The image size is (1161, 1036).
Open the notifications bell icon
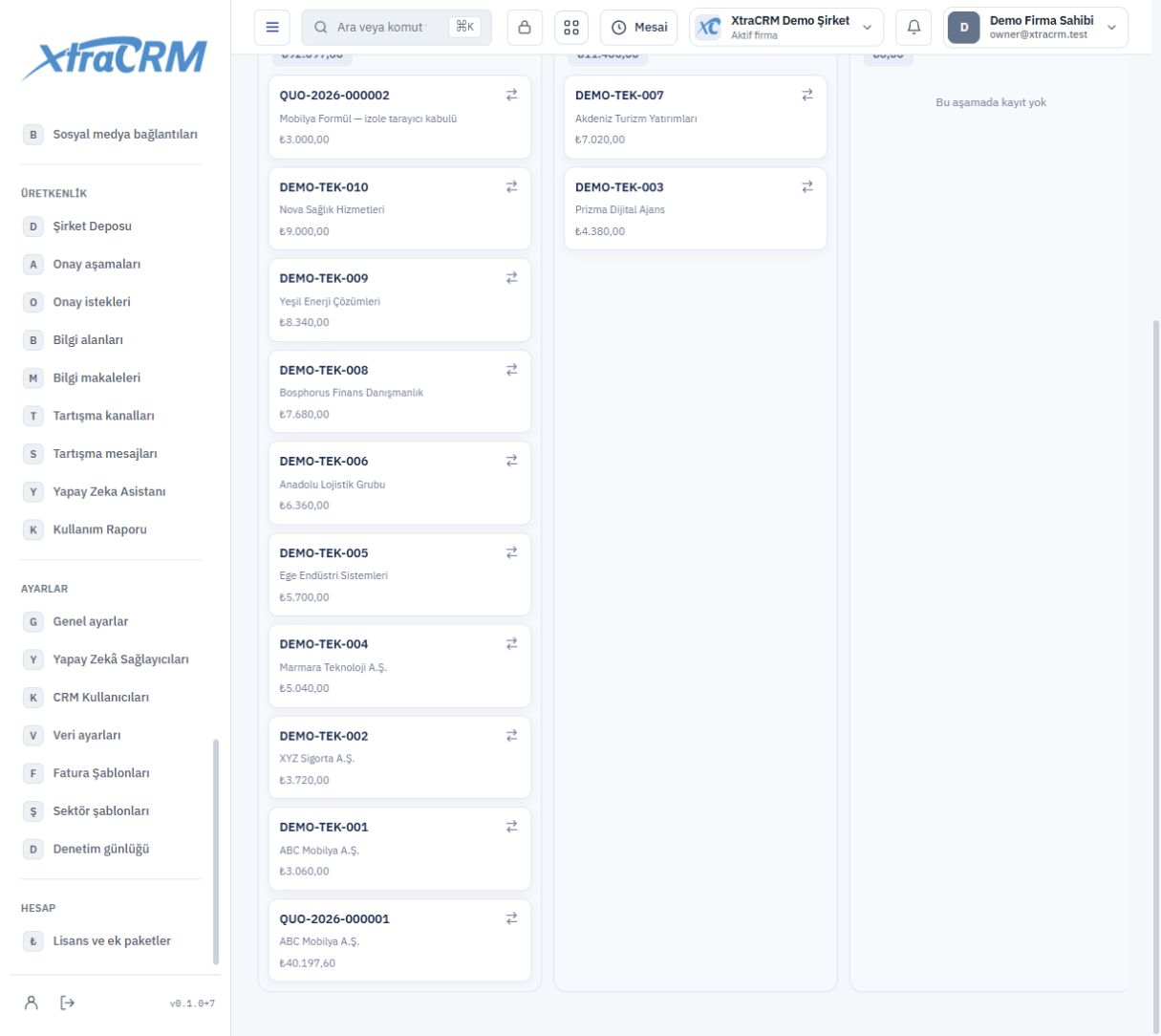pyautogui.click(x=913, y=28)
